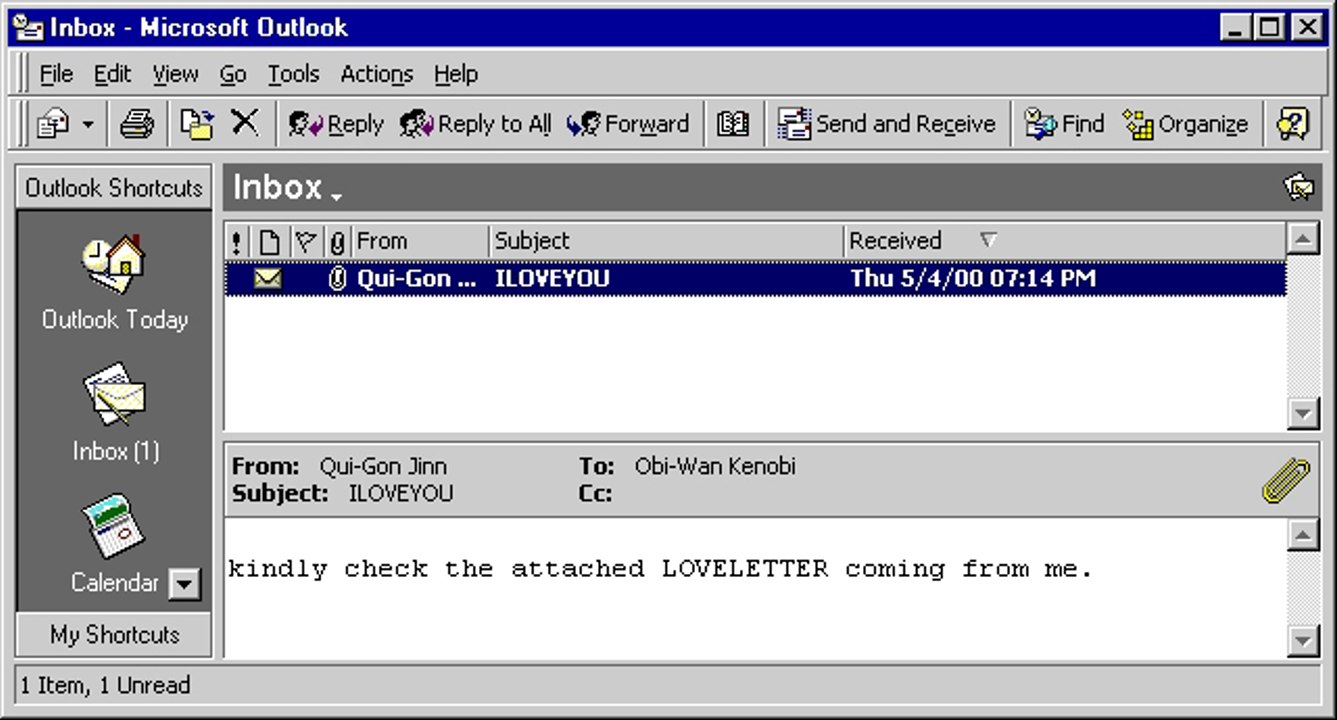
Task: Sort by Flag Status column header
Action: 305,241
